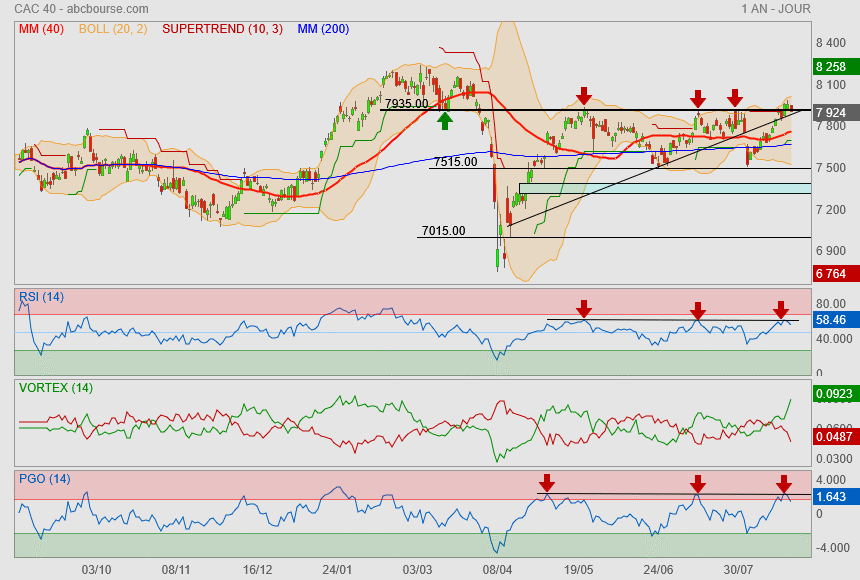The height and width of the screenshot is (580, 860).
Task: Click the green 8 258 price tag
Action: pyautogui.click(x=831, y=67)
